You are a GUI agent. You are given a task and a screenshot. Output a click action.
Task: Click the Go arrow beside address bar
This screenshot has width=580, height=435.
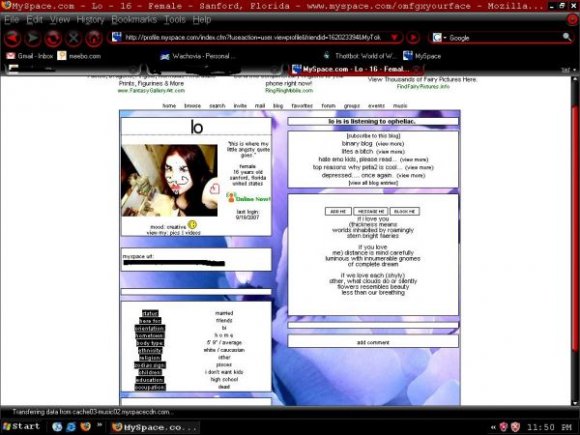(413, 37)
